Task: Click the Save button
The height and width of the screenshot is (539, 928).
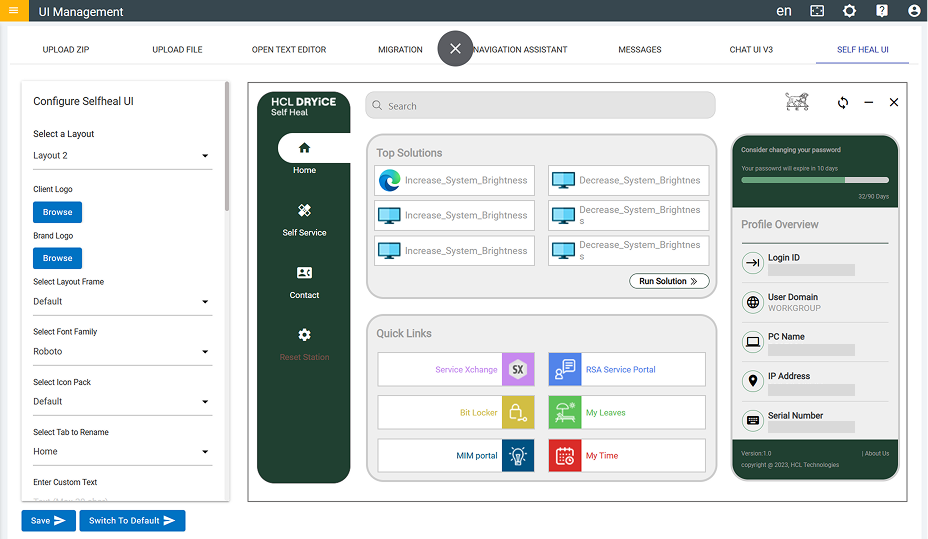Action: pyautogui.click(x=49, y=521)
